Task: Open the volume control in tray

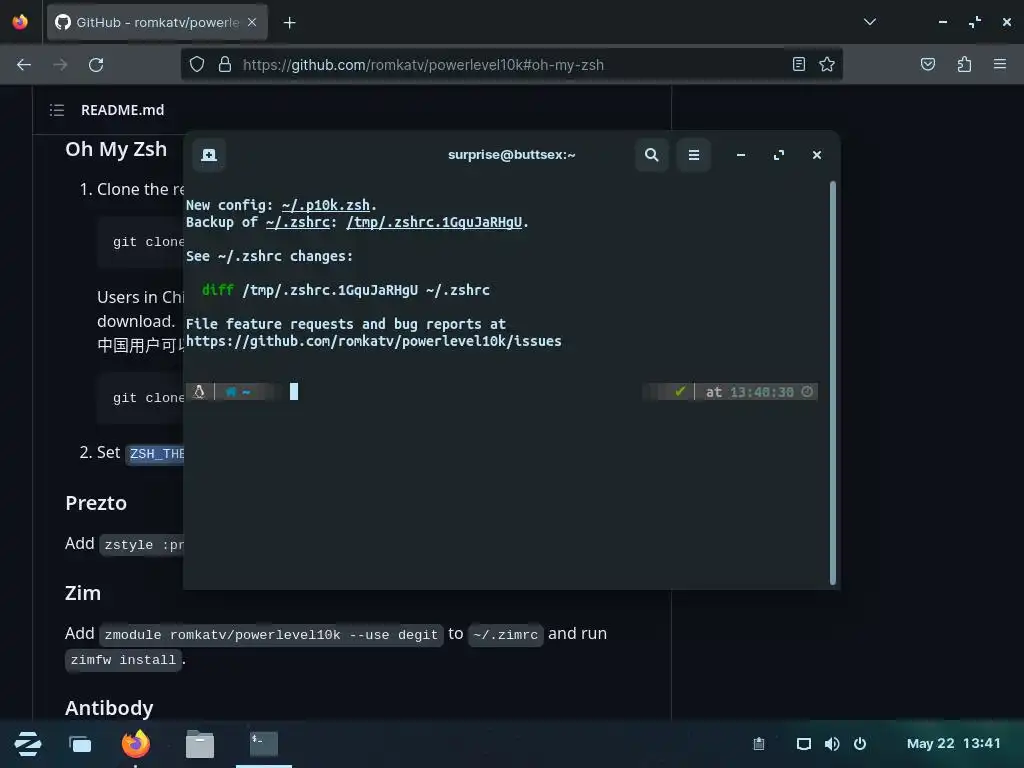Action: (831, 744)
